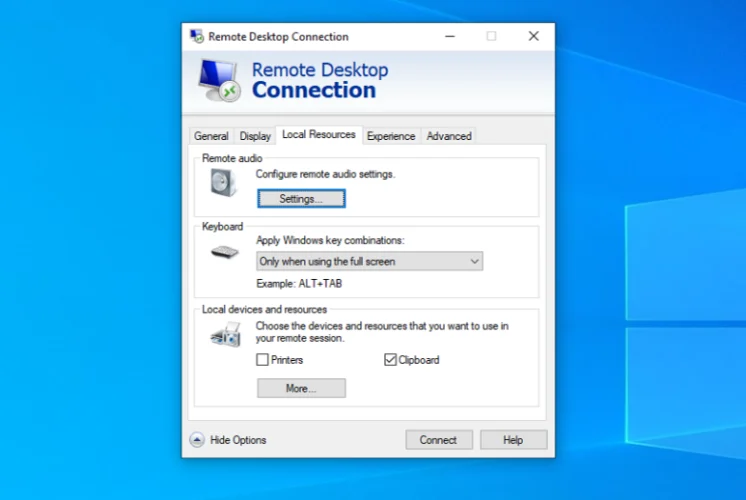The width and height of the screenshot is (746, 500).
Task: Enable the Printers checkbox
Action: [x=262, y=360]
